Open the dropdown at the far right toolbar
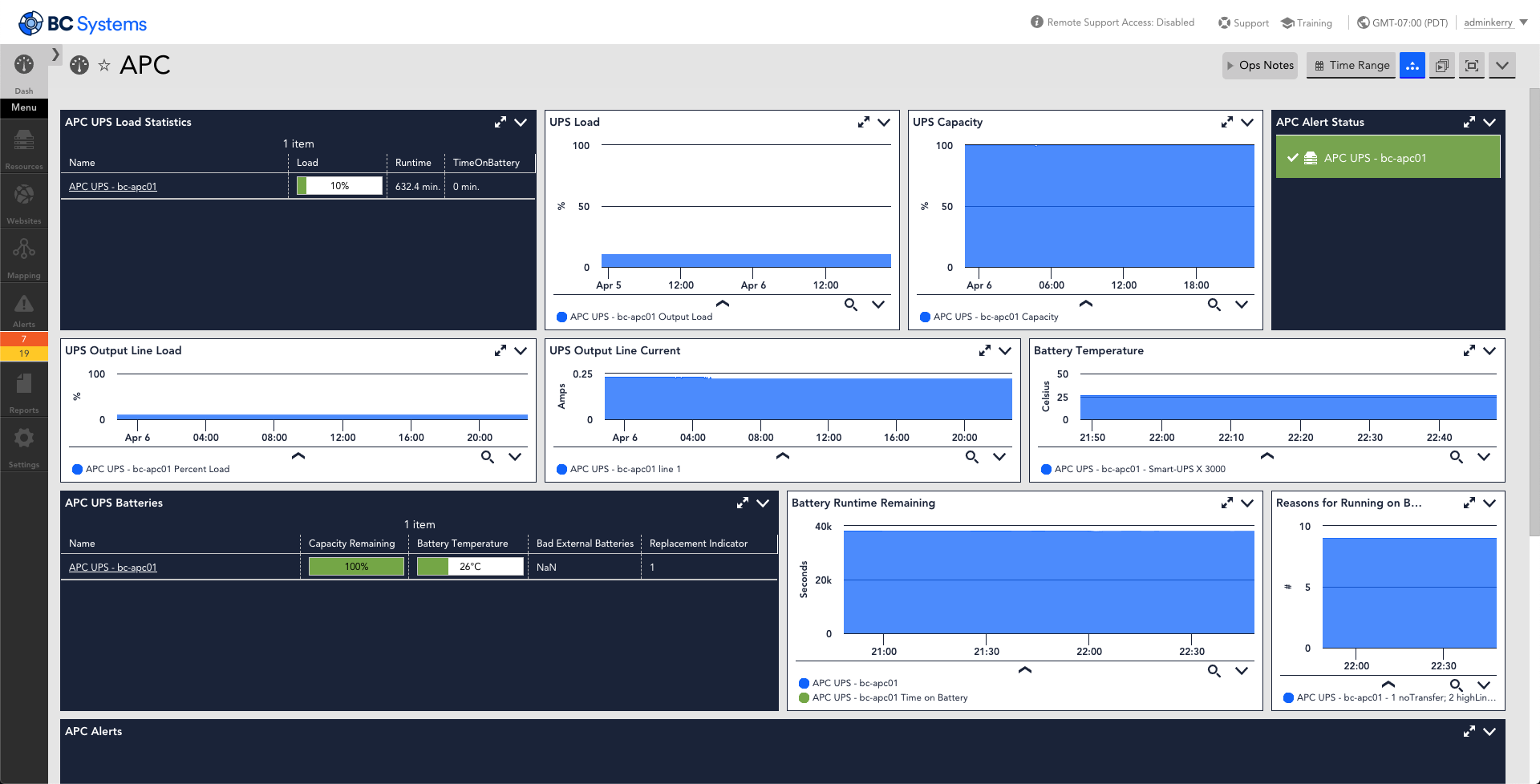Screen dimensions: 1540x784 (x=1502, y=65)
